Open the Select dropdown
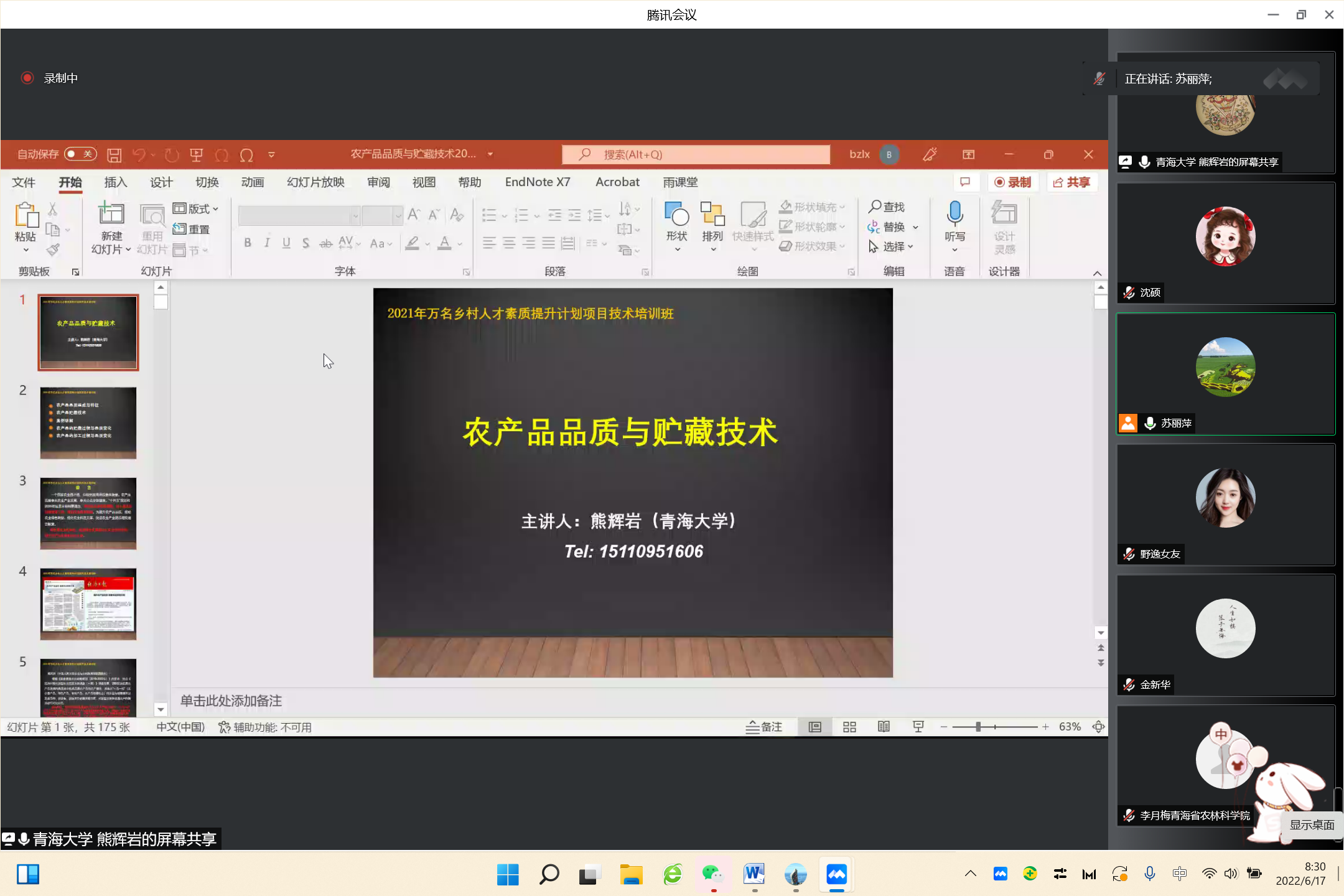Screen dimensions: 1344x896 click(x=892, y=246)
